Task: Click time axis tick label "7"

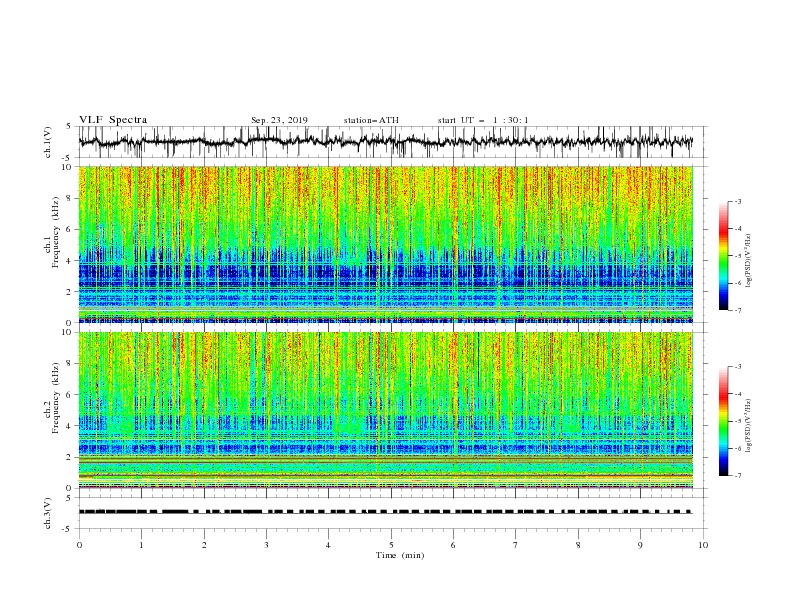Action: [x=516, y=545]
